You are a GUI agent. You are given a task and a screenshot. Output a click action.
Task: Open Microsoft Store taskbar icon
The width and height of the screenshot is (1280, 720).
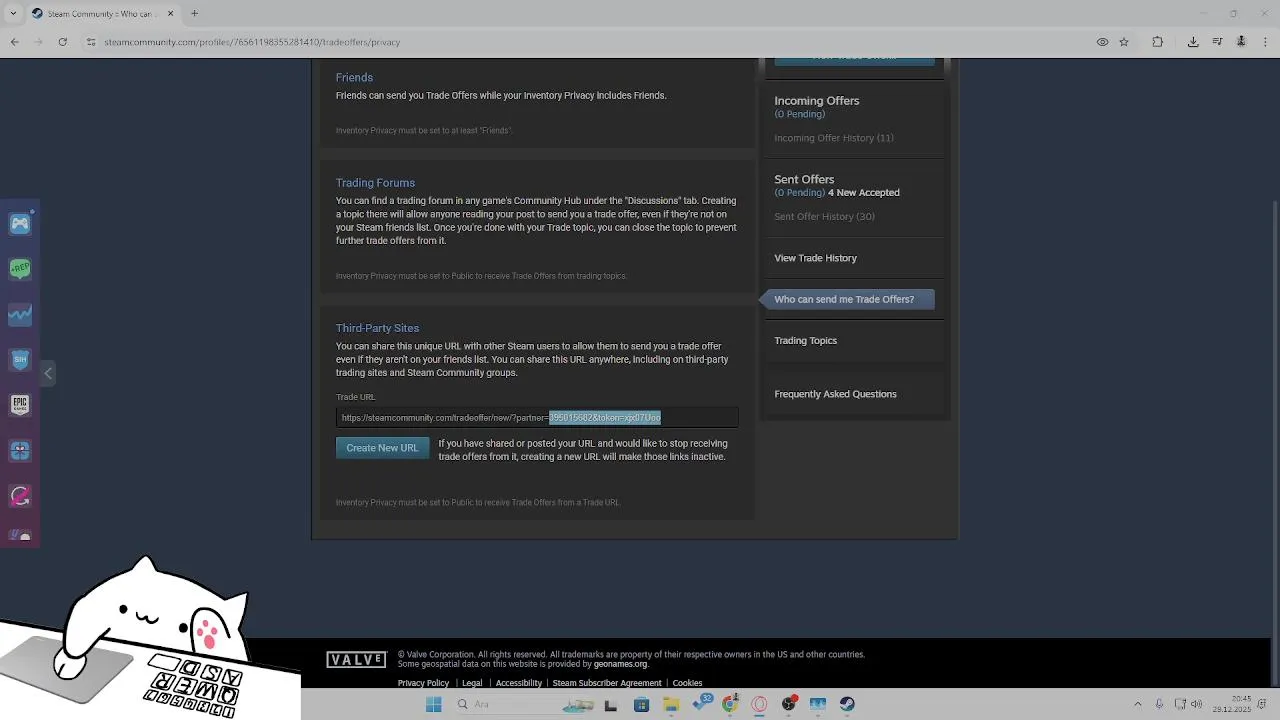pos(641,704)
